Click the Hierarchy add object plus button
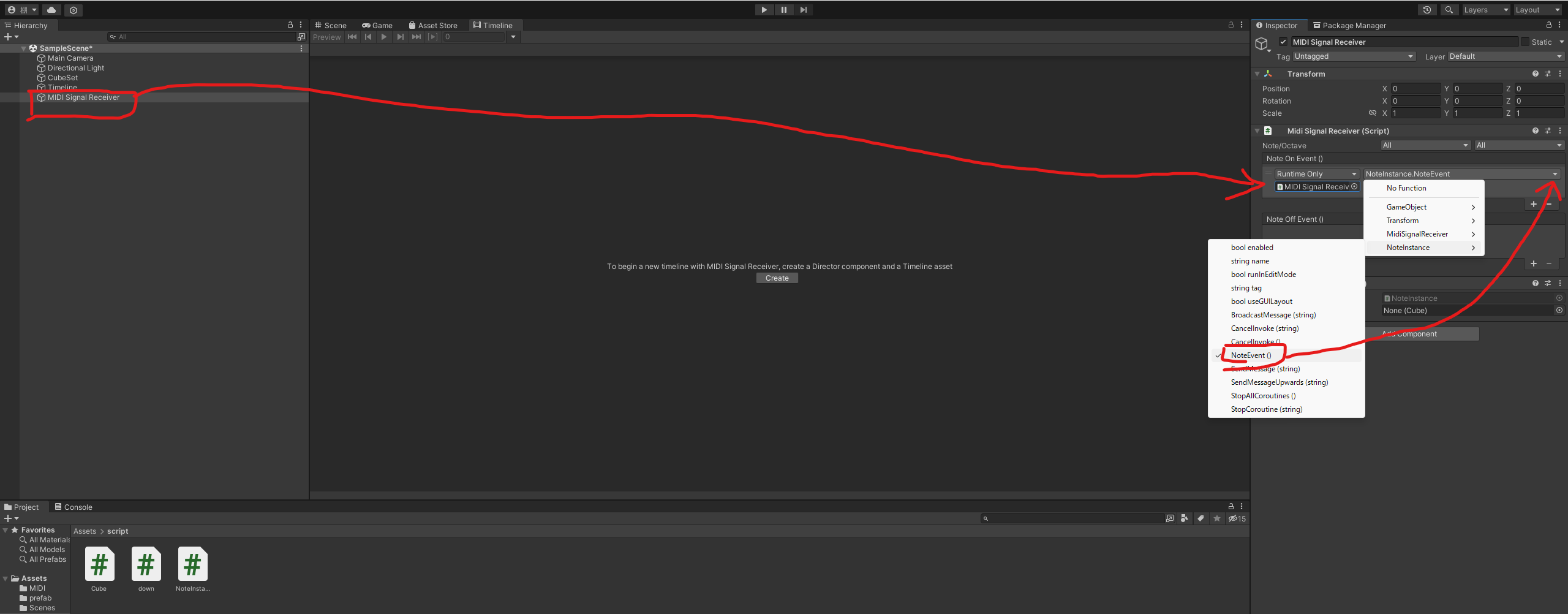 point(11,37)
